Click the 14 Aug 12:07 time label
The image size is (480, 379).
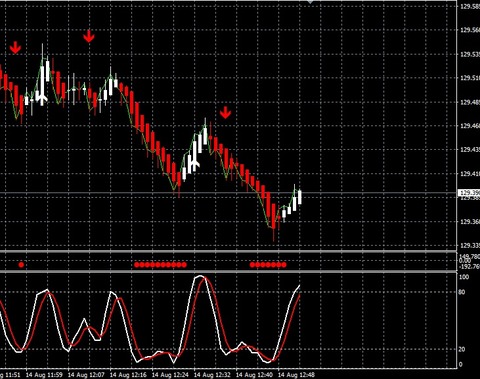point(86,375)
